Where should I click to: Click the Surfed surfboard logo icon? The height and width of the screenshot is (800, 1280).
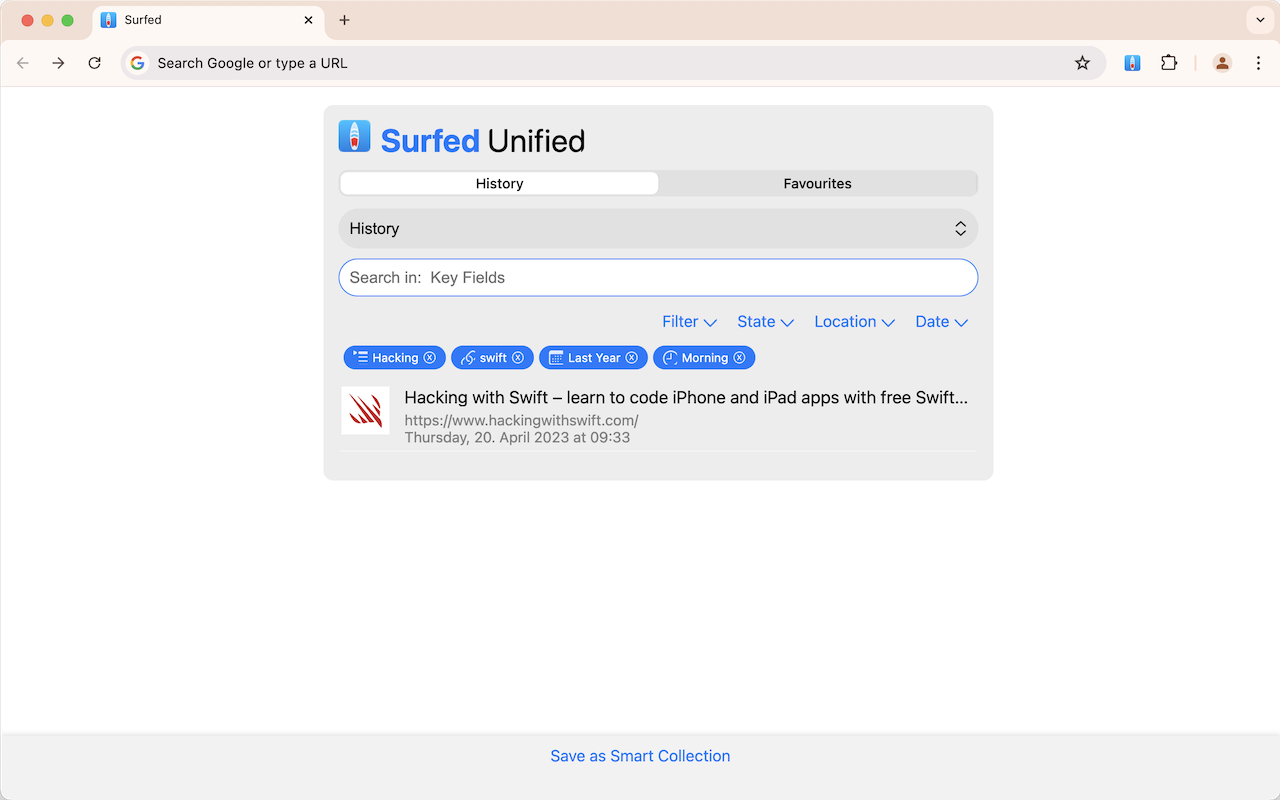tap(355, 137)
